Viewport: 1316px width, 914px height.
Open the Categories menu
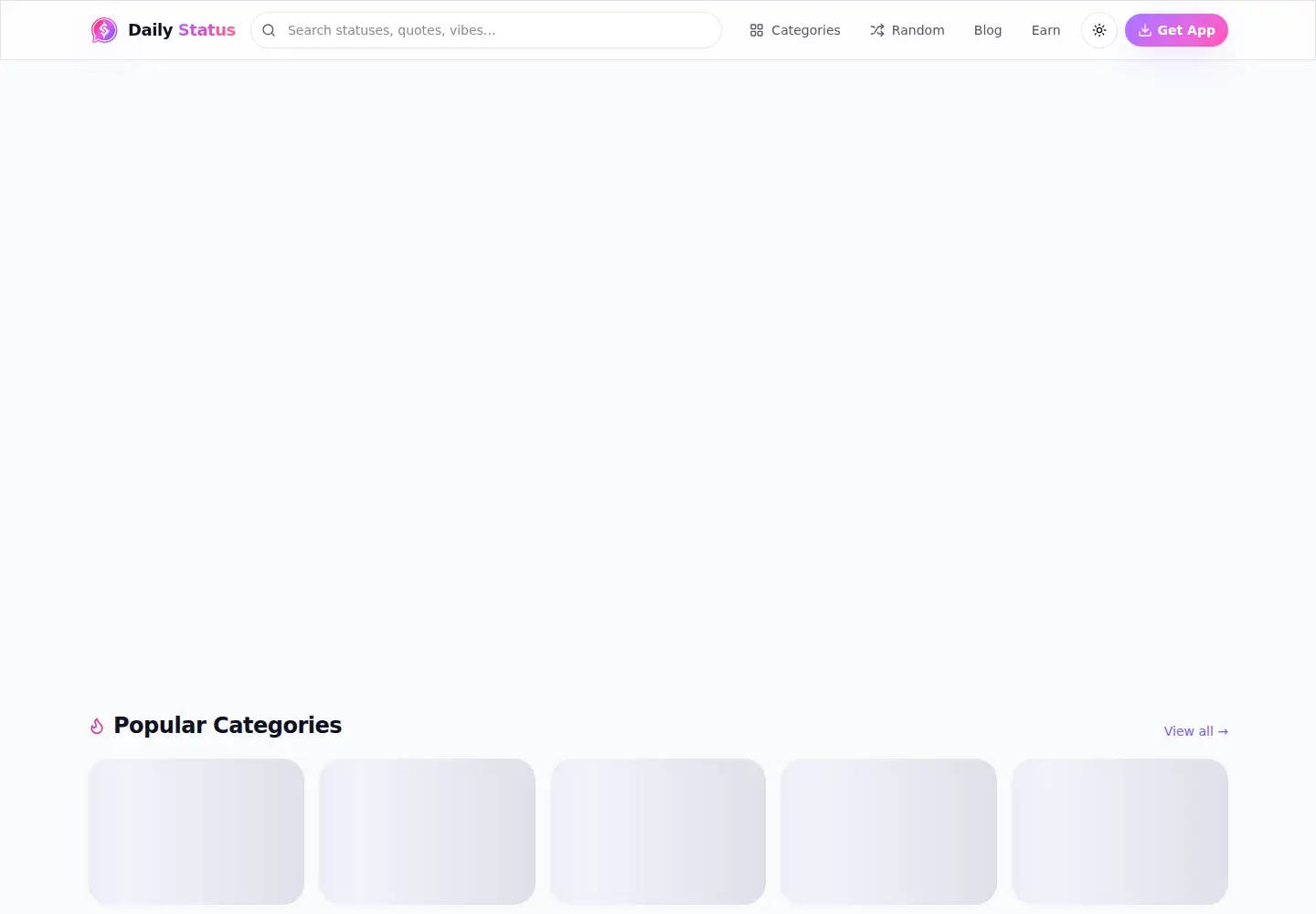point(795,30)
